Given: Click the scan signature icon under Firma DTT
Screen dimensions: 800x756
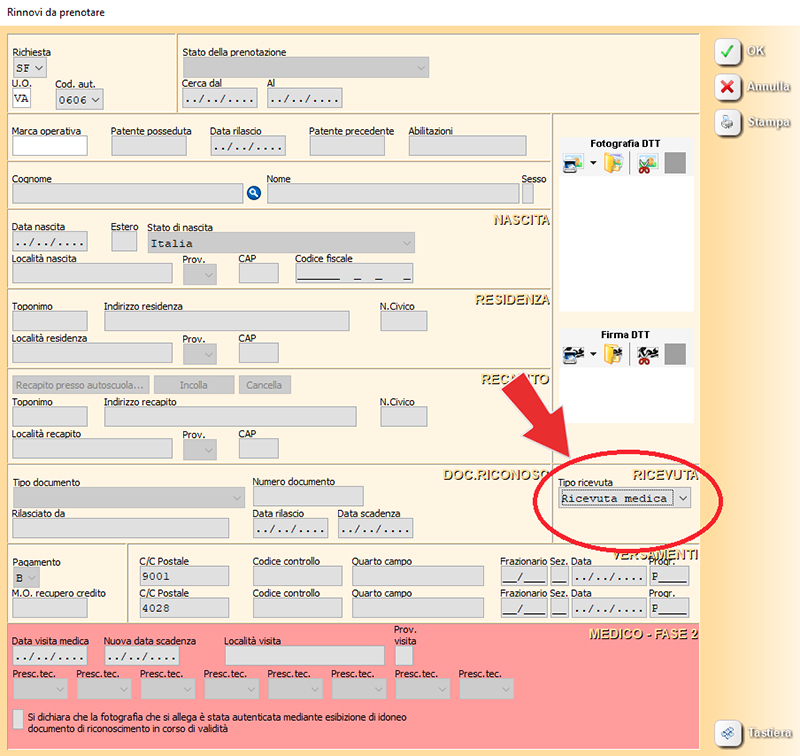Looking at the screenshot, I should pyautogui.click(x=573, y=353).
